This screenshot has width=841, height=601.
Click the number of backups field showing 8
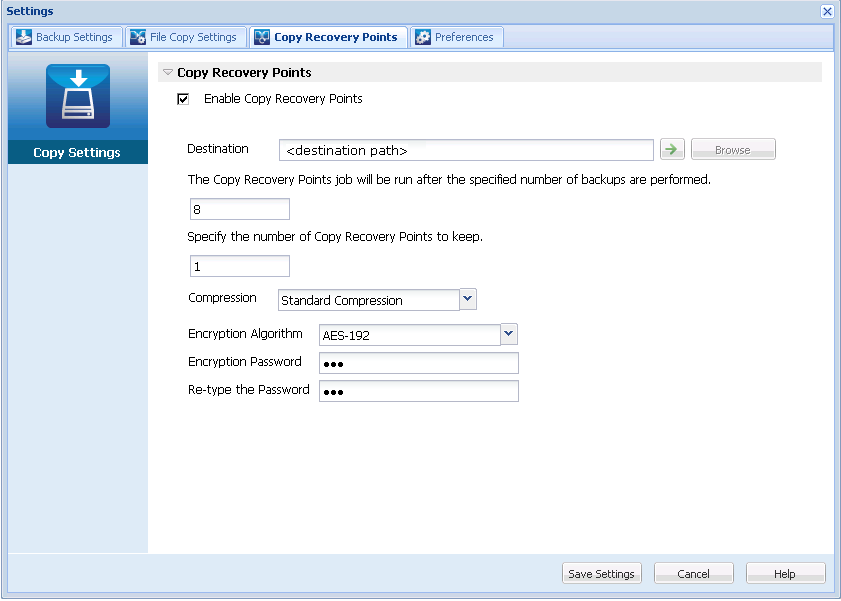point(239,208)
